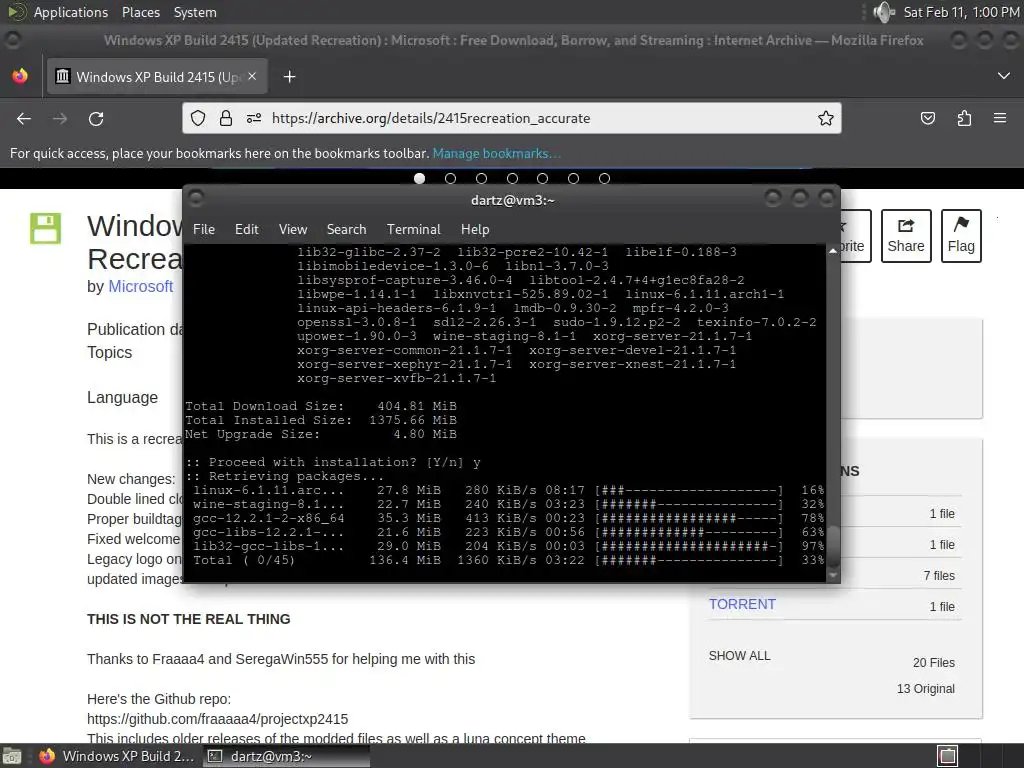Open the terminal File menu
The height and width of the screenshot is (768, 1024).
pyautogui.click(x=204, y=229)
